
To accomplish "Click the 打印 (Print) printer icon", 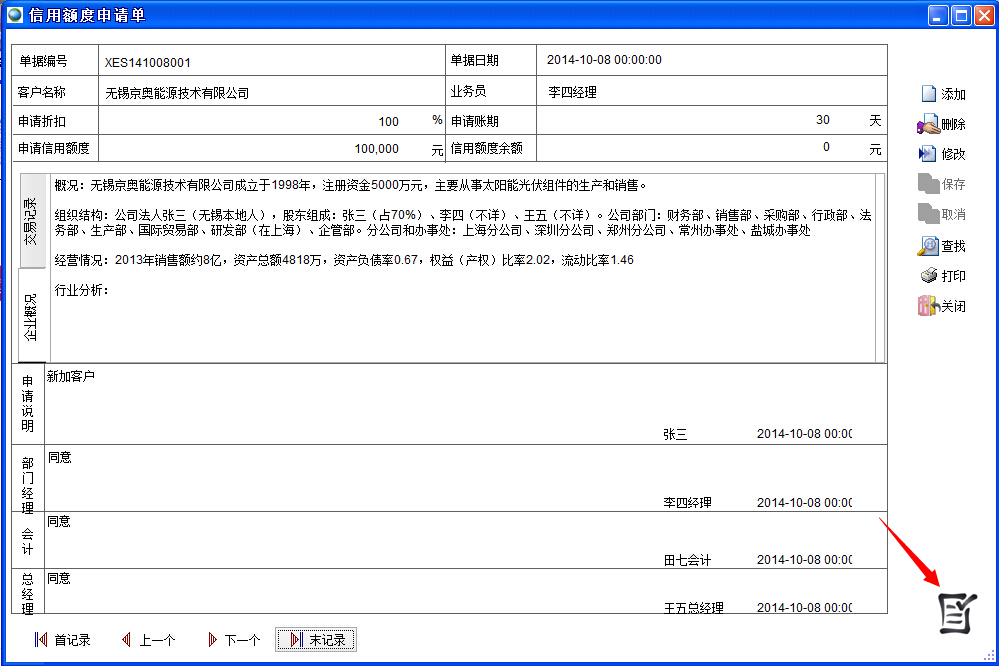I will (928, 275).
